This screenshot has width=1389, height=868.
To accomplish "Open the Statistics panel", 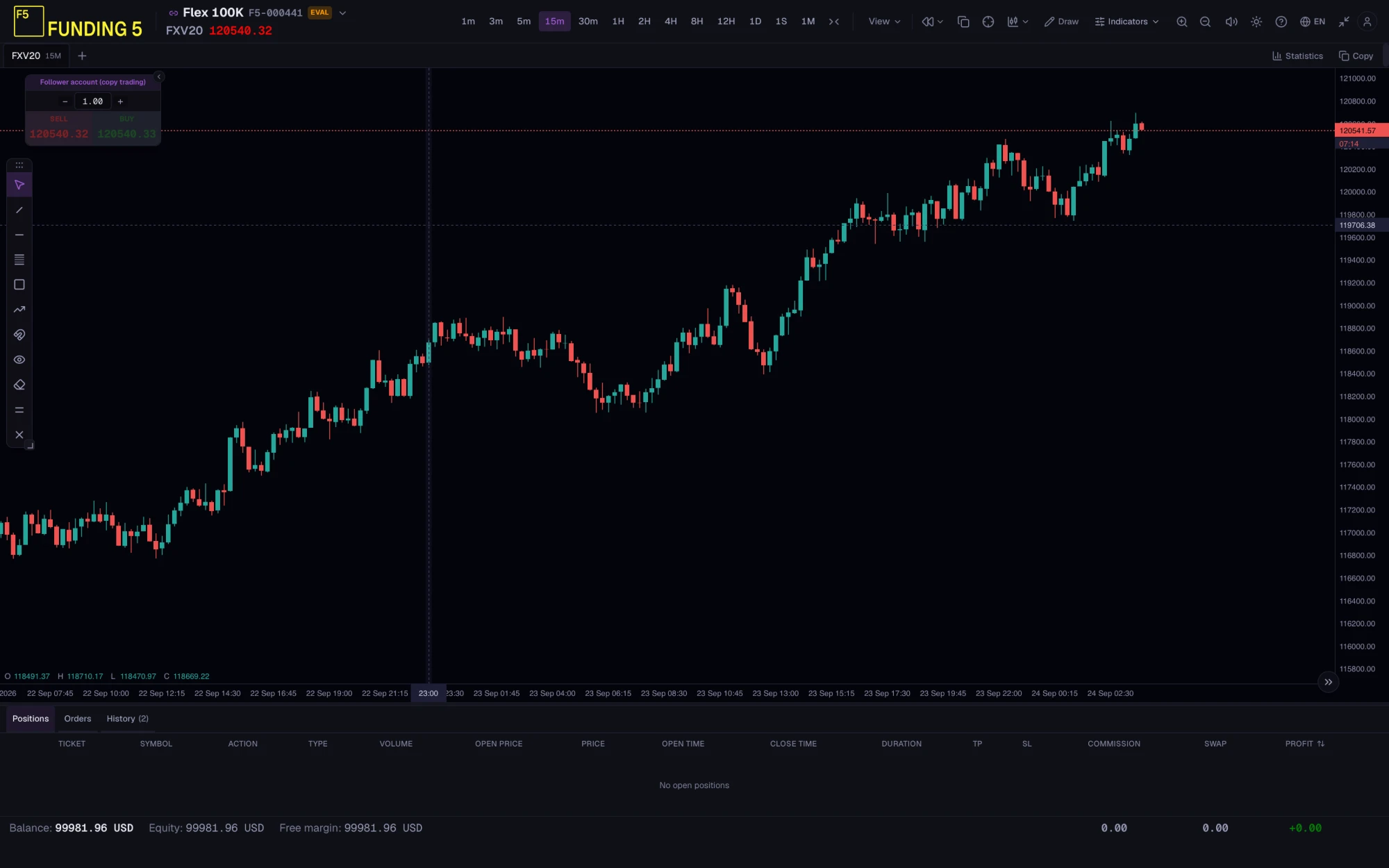I will (1297, 56).
